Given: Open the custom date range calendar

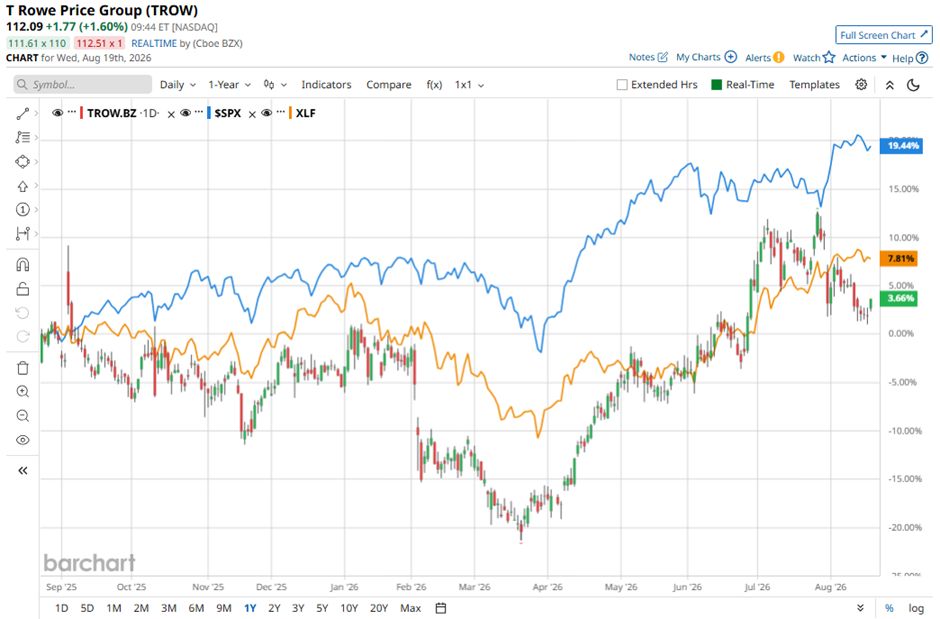Looking at the screenshot, I should [x=441, y=608].
